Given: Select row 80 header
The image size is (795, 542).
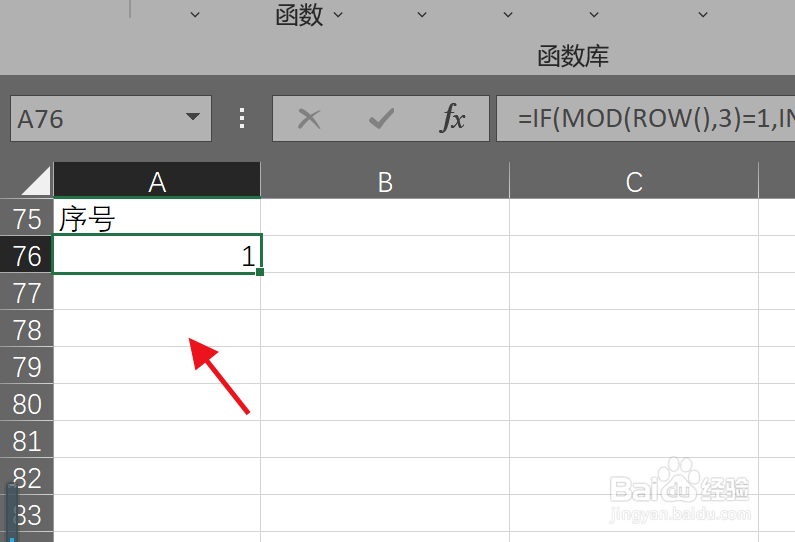Looking at the screenshot, I should pyautogui.click(x=26, y=402).
